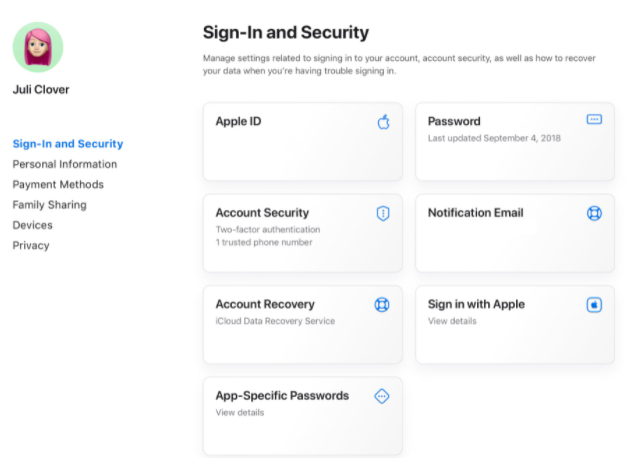
Task: Click the lifebuoy icon in Account Recovery
Action: point(382,305)
